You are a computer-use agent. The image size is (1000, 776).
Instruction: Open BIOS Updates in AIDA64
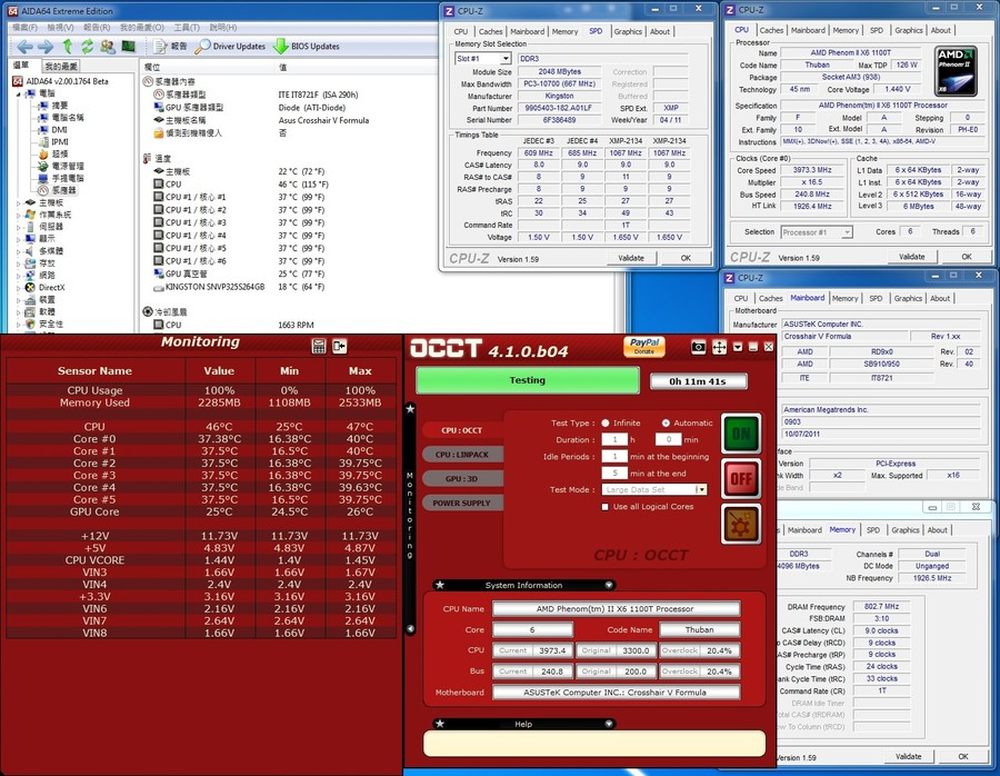(x=307, y=46)
